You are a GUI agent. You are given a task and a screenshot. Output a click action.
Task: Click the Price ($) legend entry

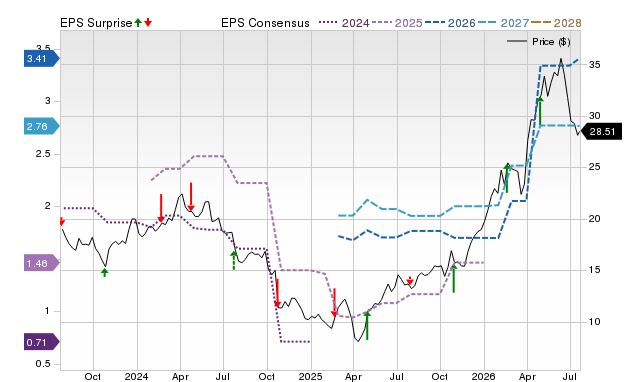tap(538, 42)
